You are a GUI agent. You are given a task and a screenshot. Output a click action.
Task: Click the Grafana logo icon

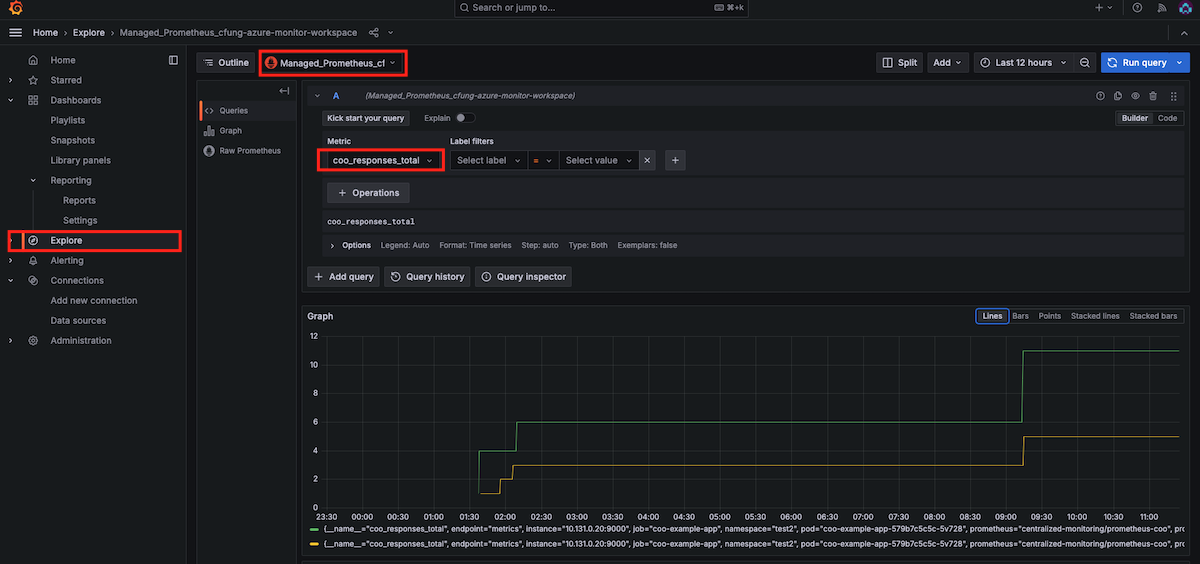click(14, 7)
